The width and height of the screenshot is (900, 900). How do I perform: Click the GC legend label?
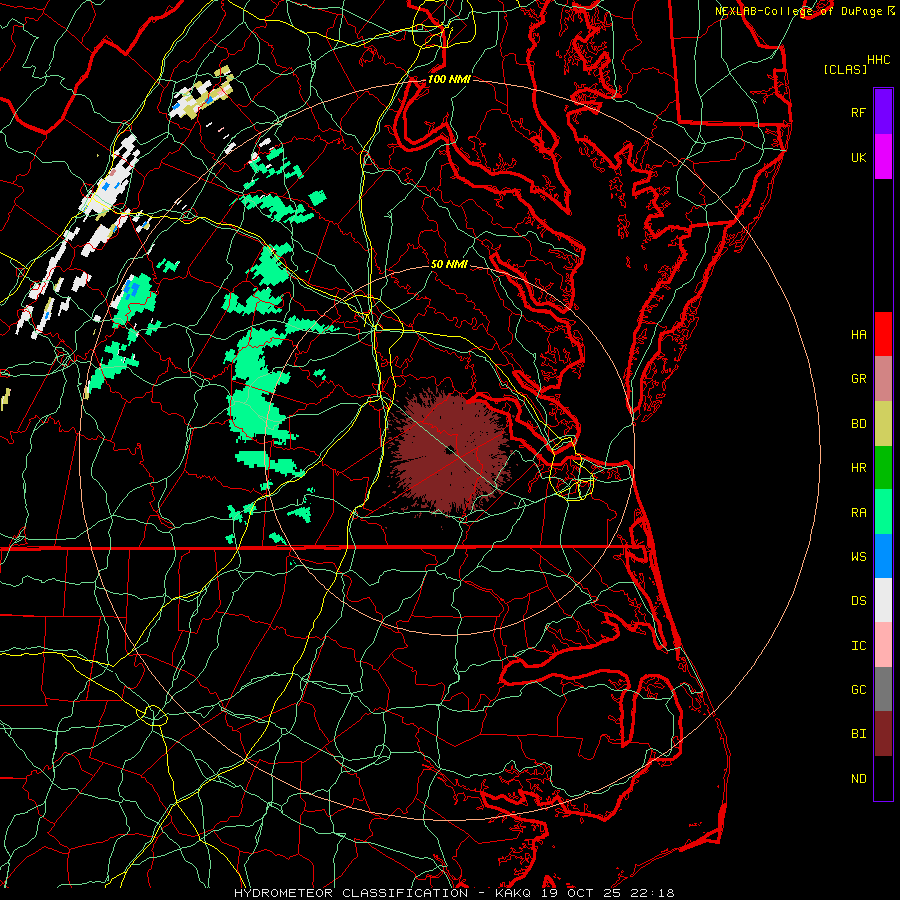point(858,689)
